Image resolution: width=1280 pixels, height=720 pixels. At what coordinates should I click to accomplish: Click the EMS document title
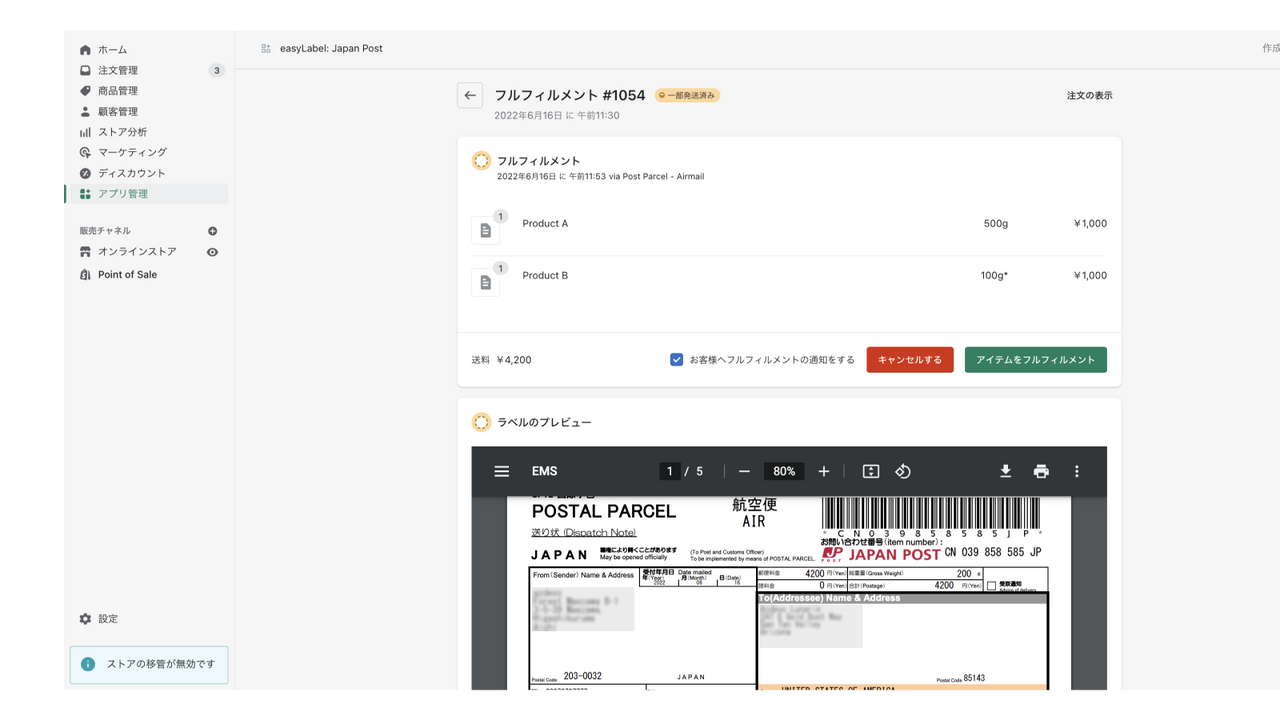(545, 471)
